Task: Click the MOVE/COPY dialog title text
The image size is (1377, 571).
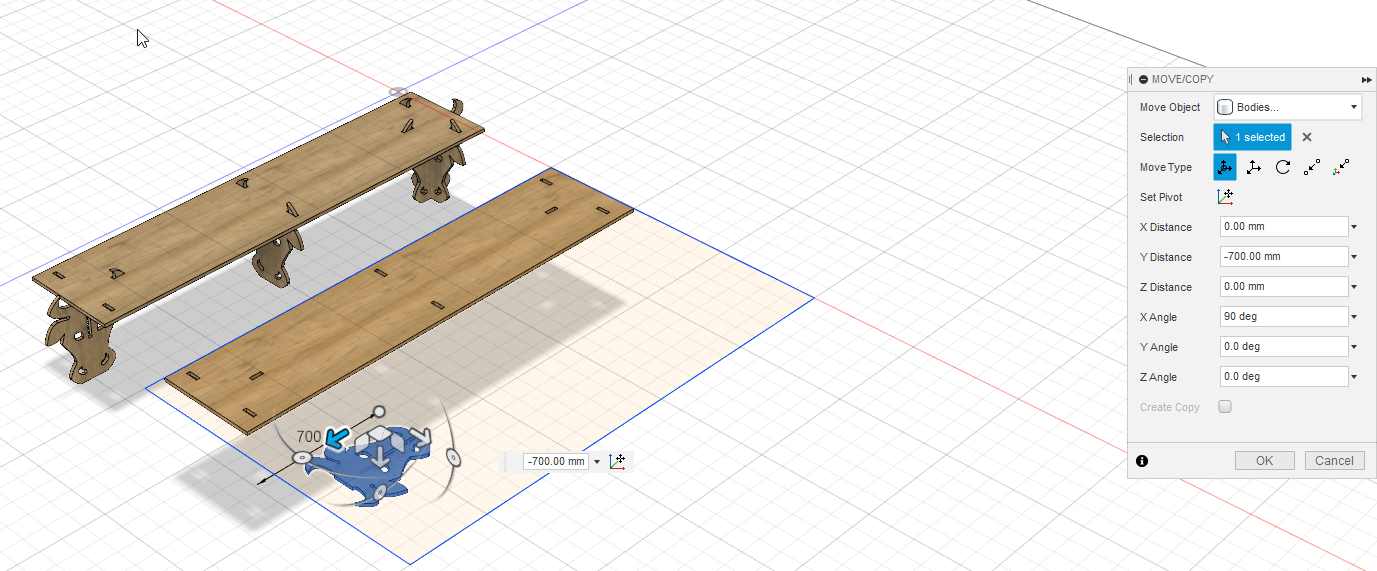Action: coord(1182,79)
